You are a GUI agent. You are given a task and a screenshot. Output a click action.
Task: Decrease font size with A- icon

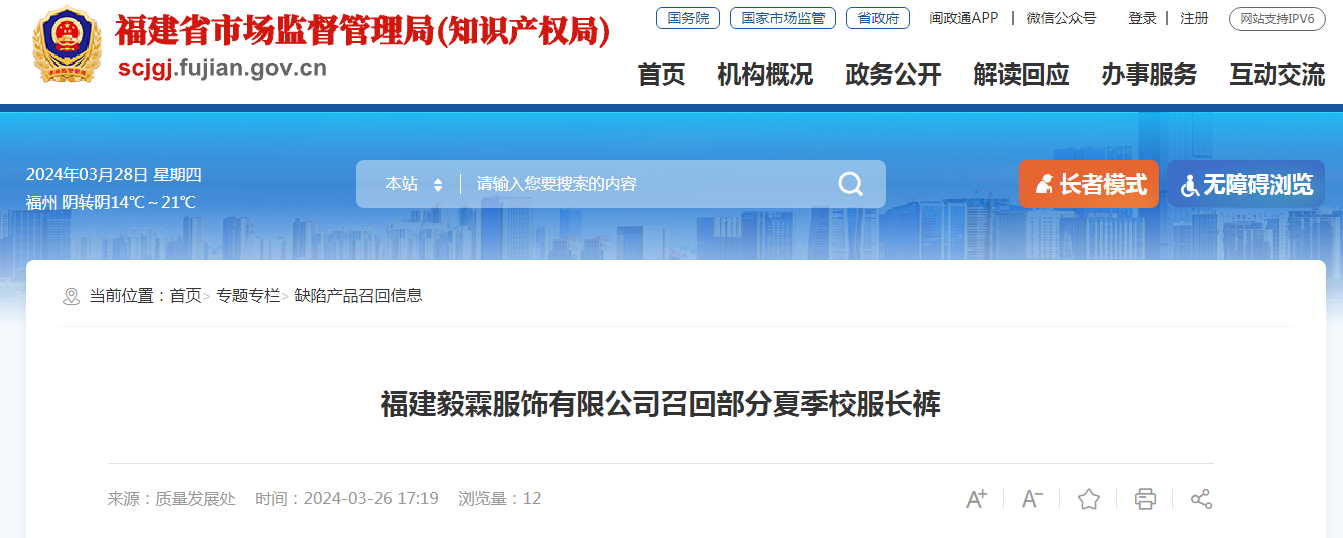tap(1032, 499)
